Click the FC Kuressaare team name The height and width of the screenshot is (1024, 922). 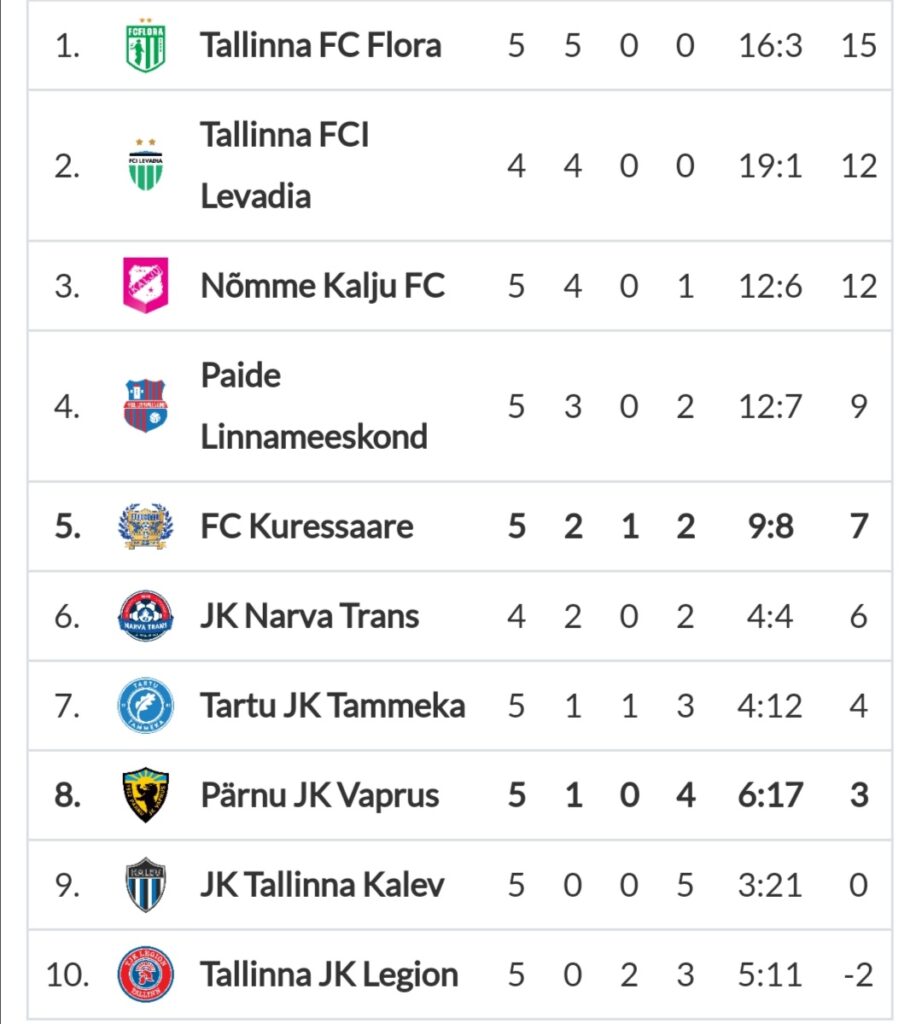point(307,526)
